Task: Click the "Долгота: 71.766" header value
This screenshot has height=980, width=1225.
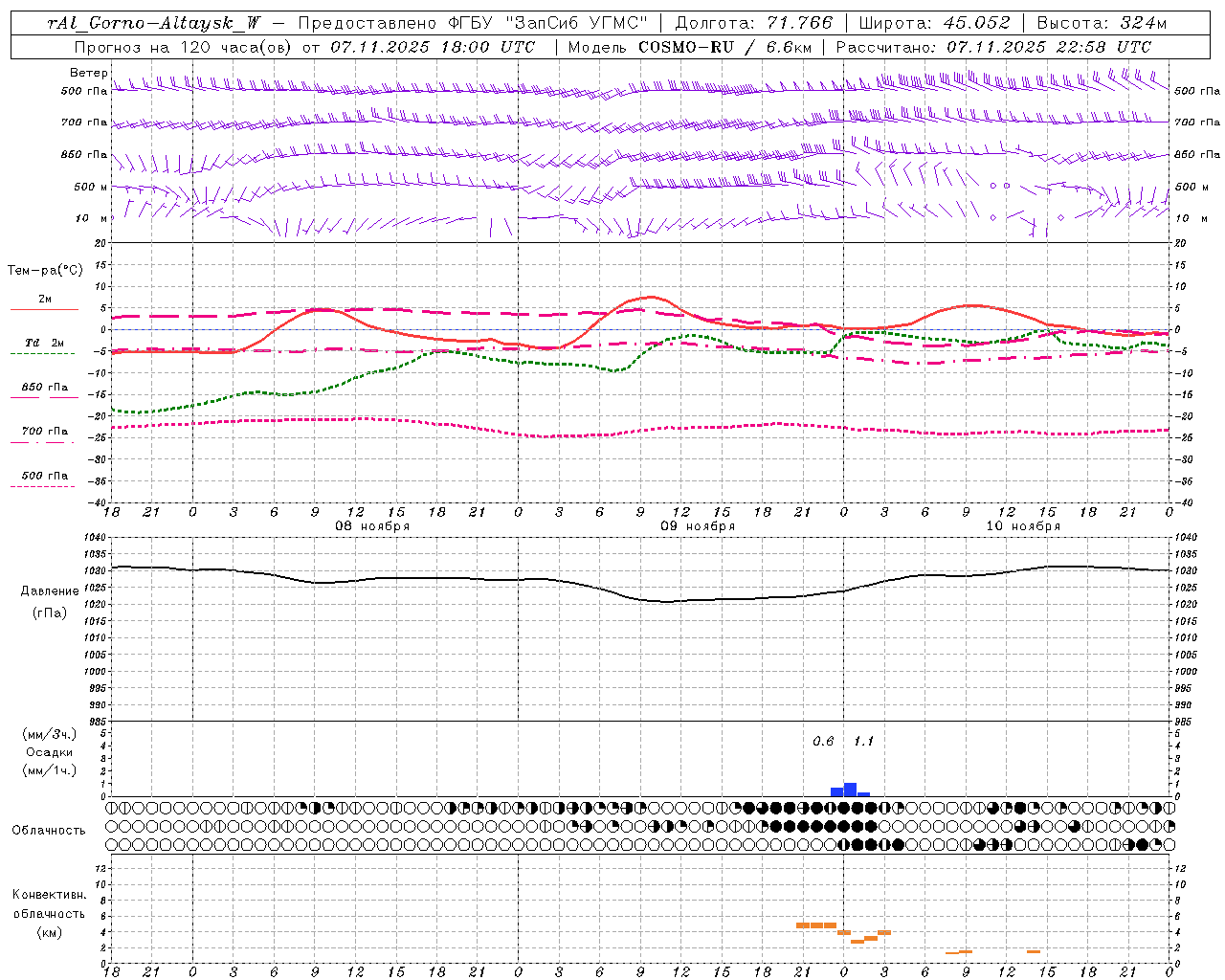Action: (754, 23)
